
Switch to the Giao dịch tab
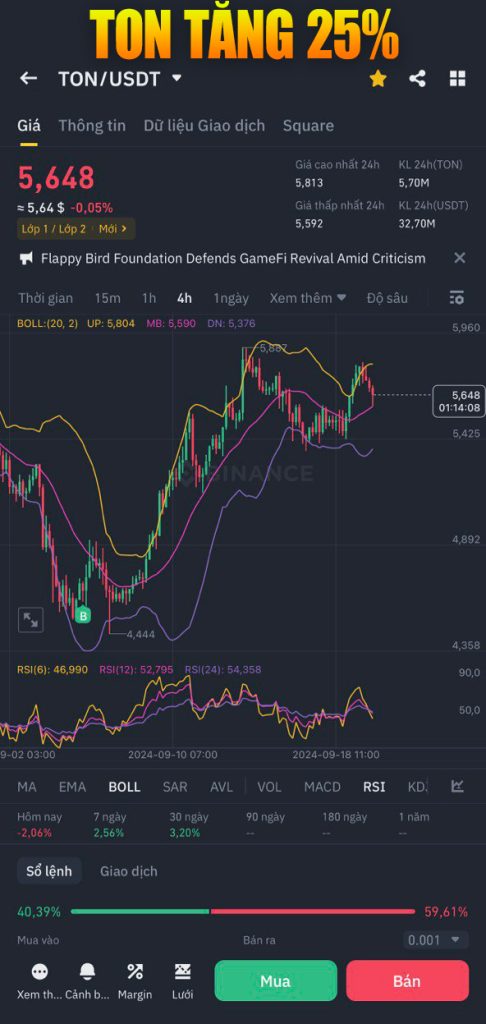coord(128,871)
